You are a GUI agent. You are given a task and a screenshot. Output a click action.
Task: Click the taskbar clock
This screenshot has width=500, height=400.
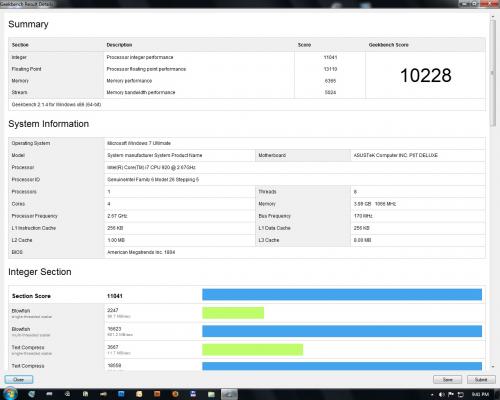481,394
